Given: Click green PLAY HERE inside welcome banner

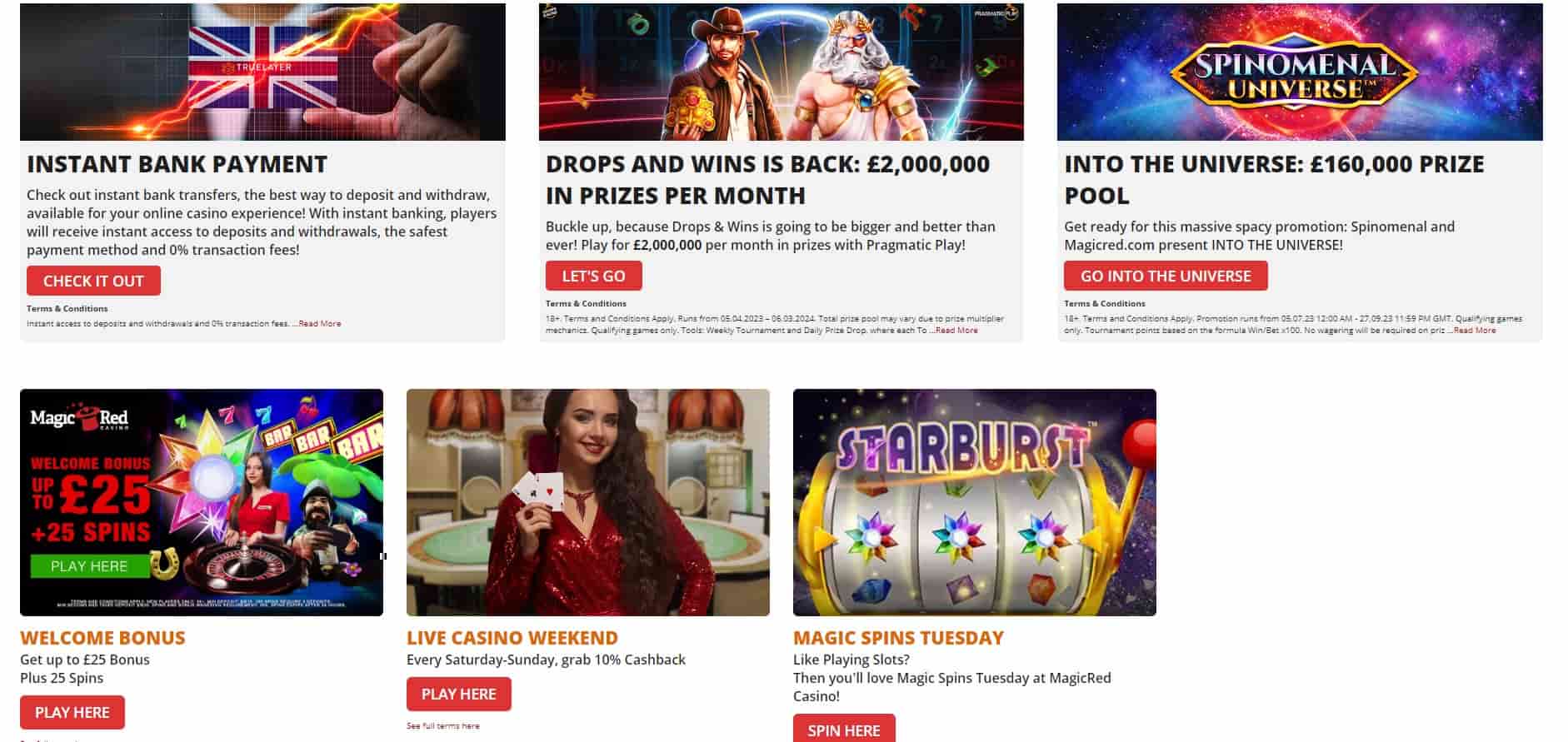Looking at the screenshot, I should click(x=89, y=566).
